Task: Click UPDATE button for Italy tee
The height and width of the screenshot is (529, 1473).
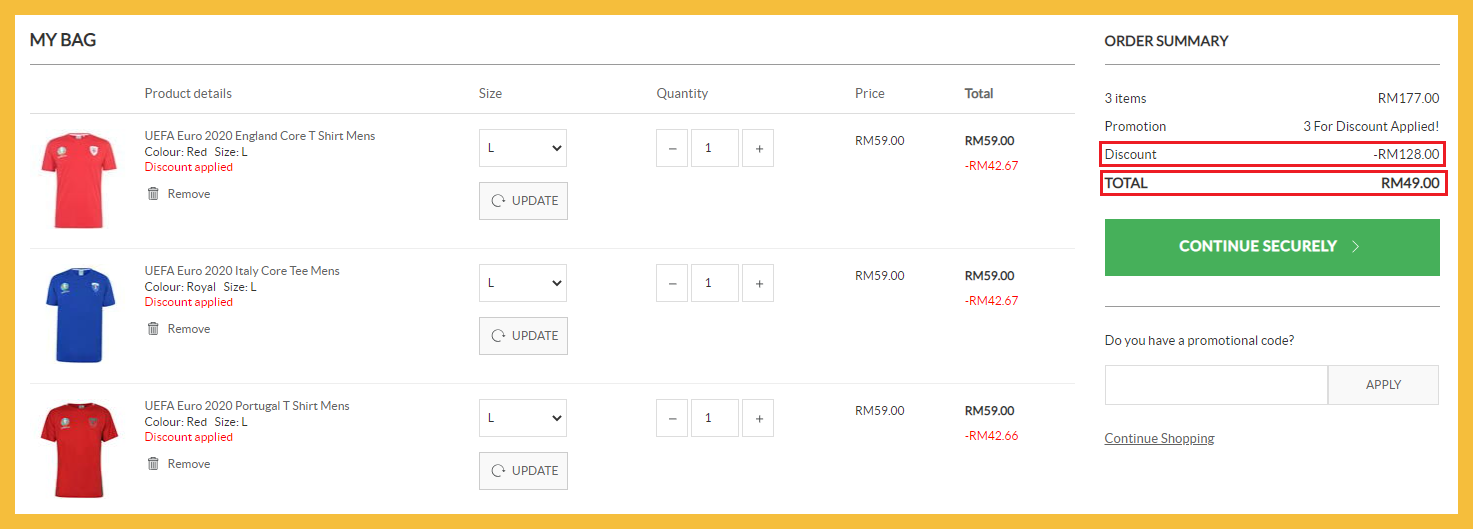Action: click(523, 336)
